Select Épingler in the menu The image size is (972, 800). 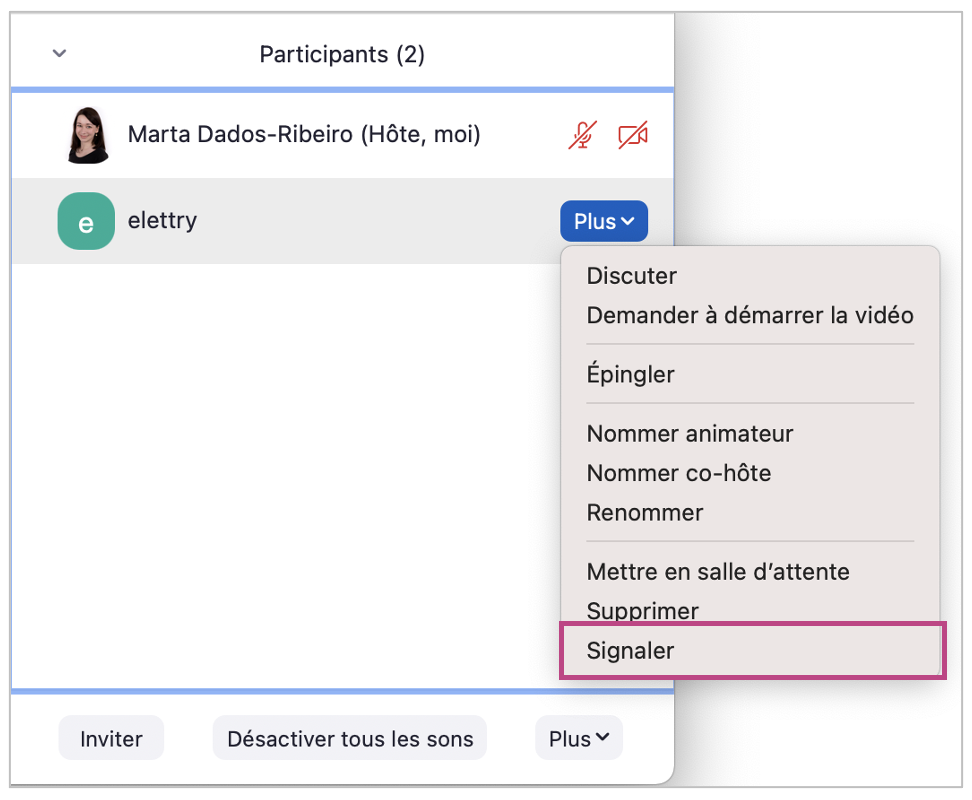[x=631, y=374]
